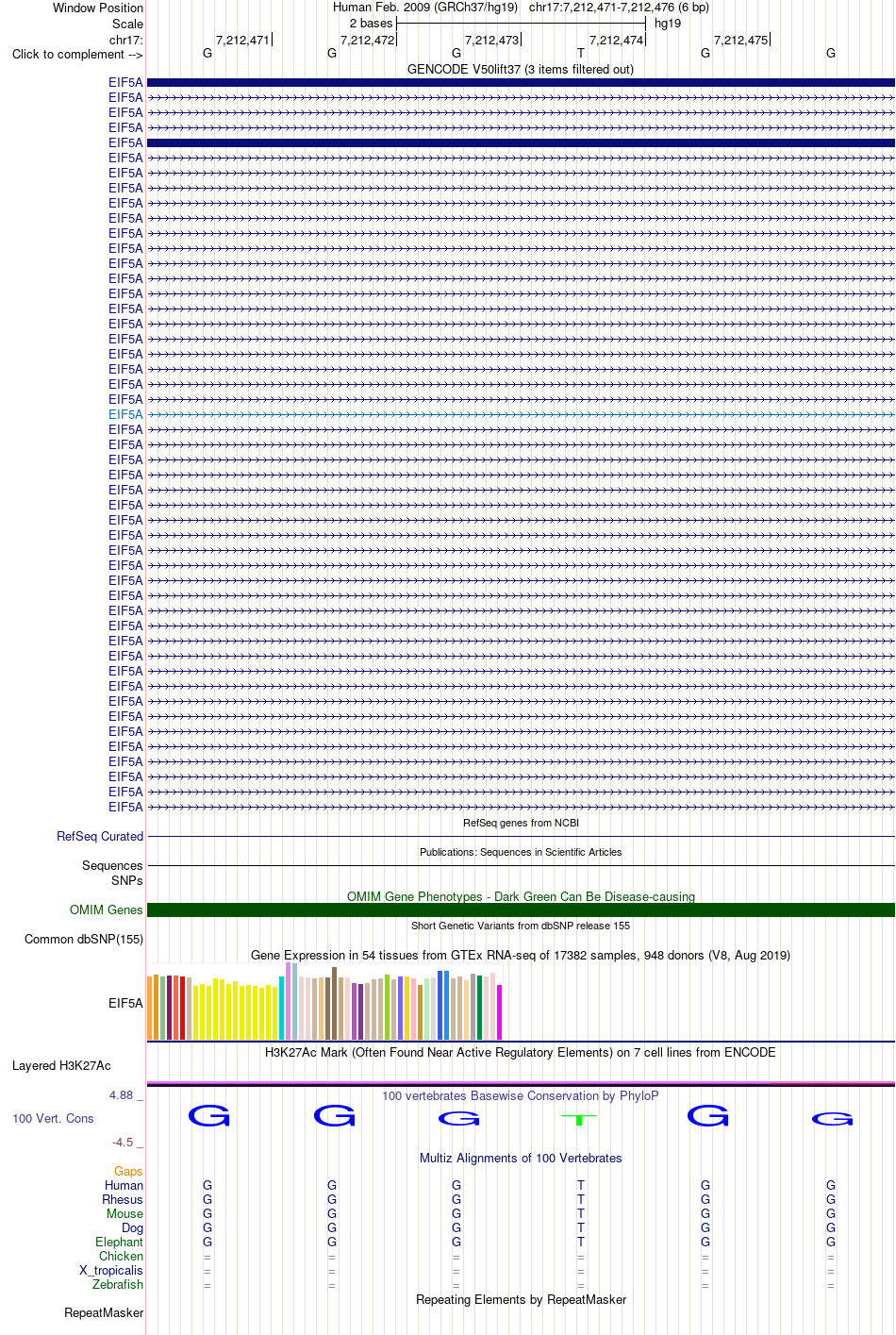Click the dark green OMIM Genes bar
The height and width of the screenshot is (1335, 896).
click(x=521, y=909)
